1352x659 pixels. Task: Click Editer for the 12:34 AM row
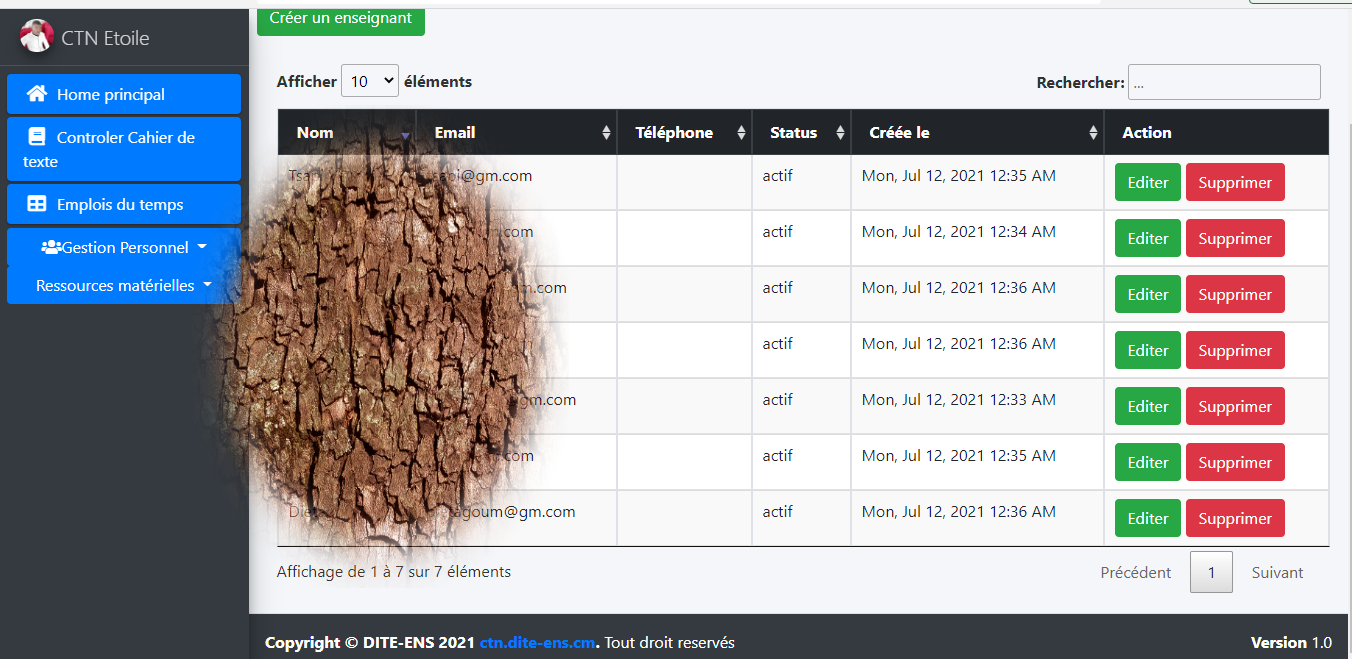point(1148,238)
